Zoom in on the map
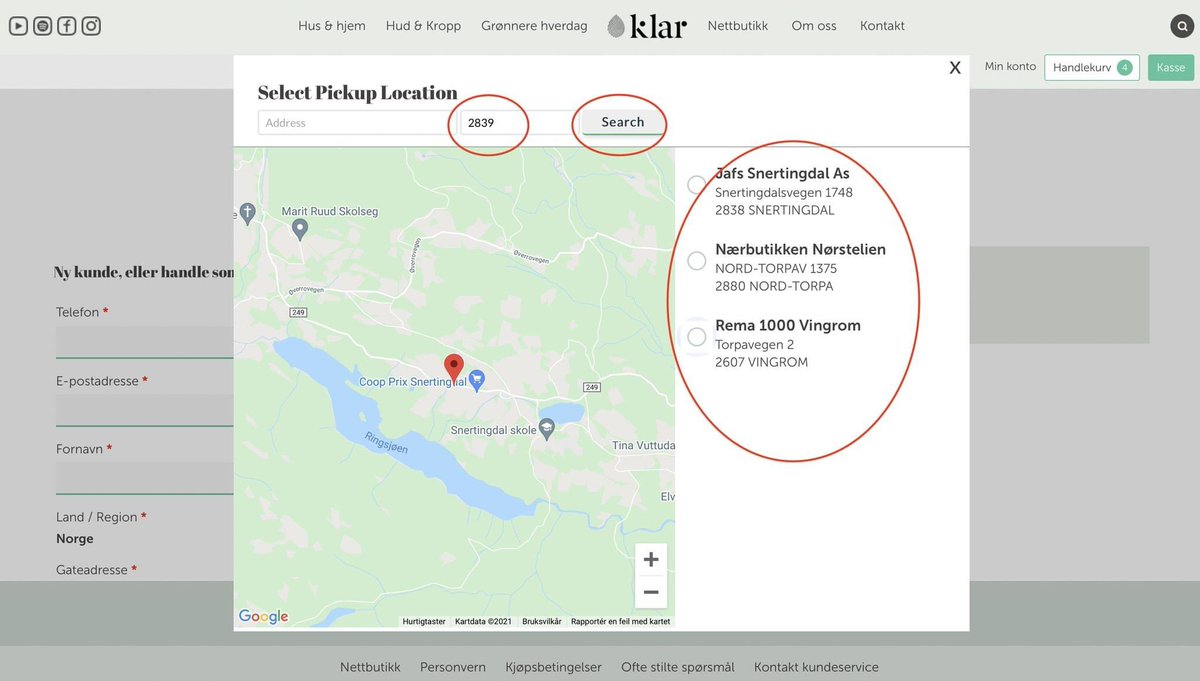 click(x=651, y=559)
